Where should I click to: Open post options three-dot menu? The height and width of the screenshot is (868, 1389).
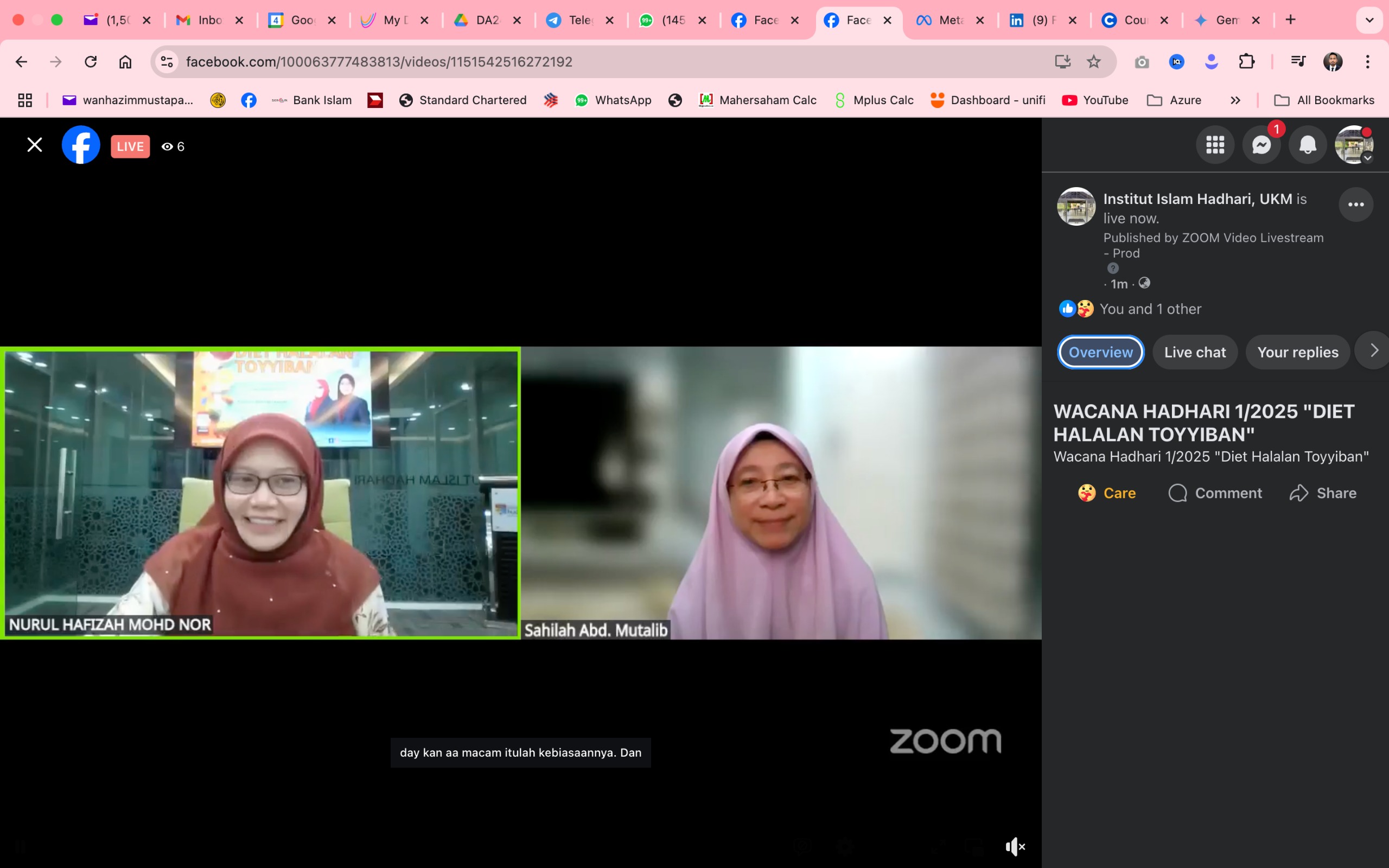(x=1356, y=205)
